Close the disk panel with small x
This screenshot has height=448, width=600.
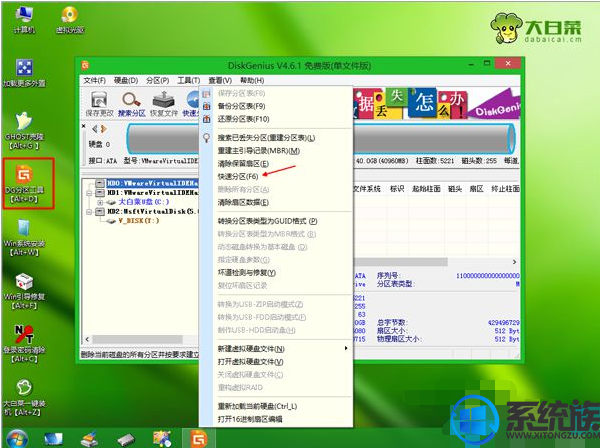click(84, 126)
